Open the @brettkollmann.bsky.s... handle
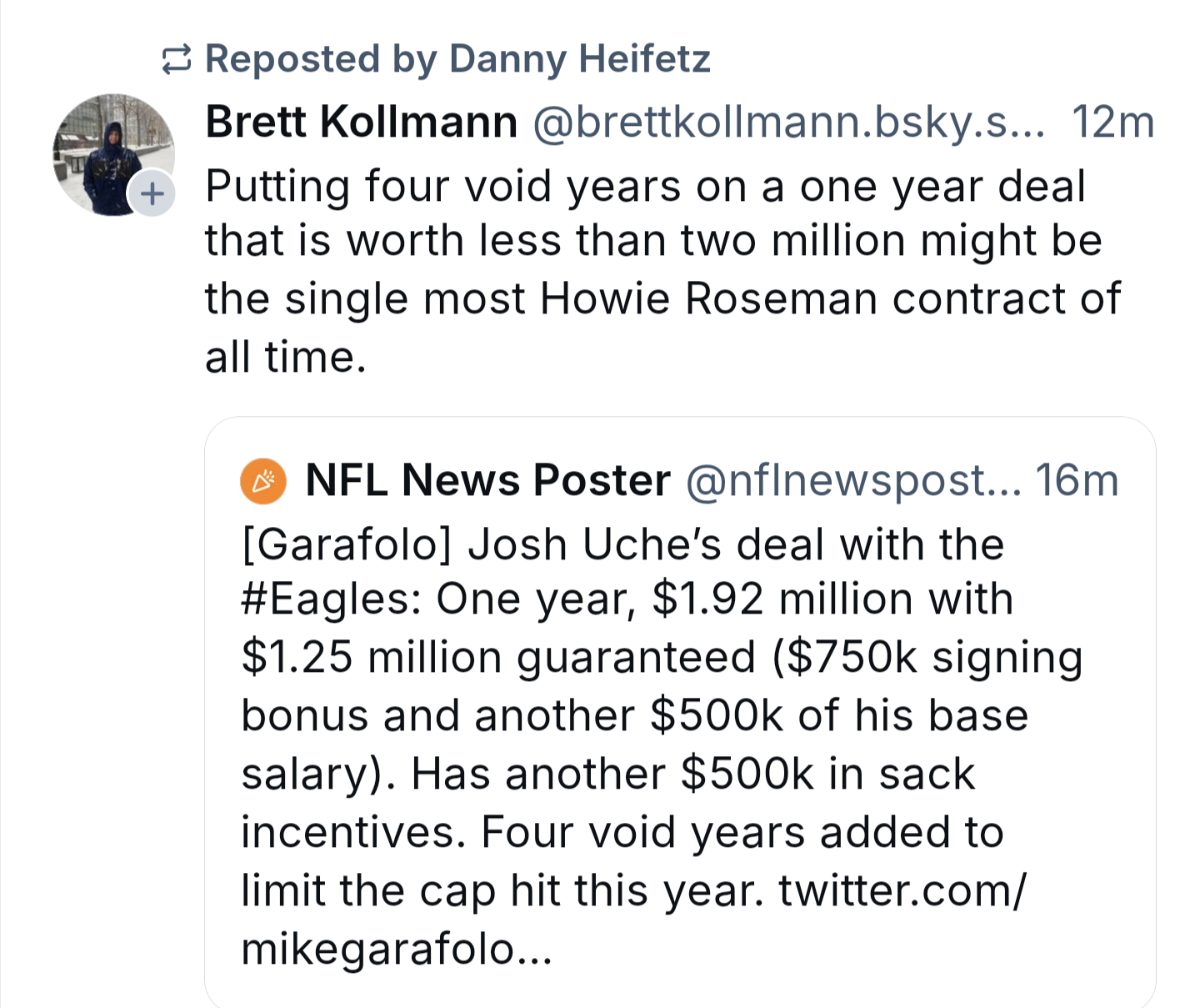The height and width of the screenshot is (1008, 1200). click(789, 123)
